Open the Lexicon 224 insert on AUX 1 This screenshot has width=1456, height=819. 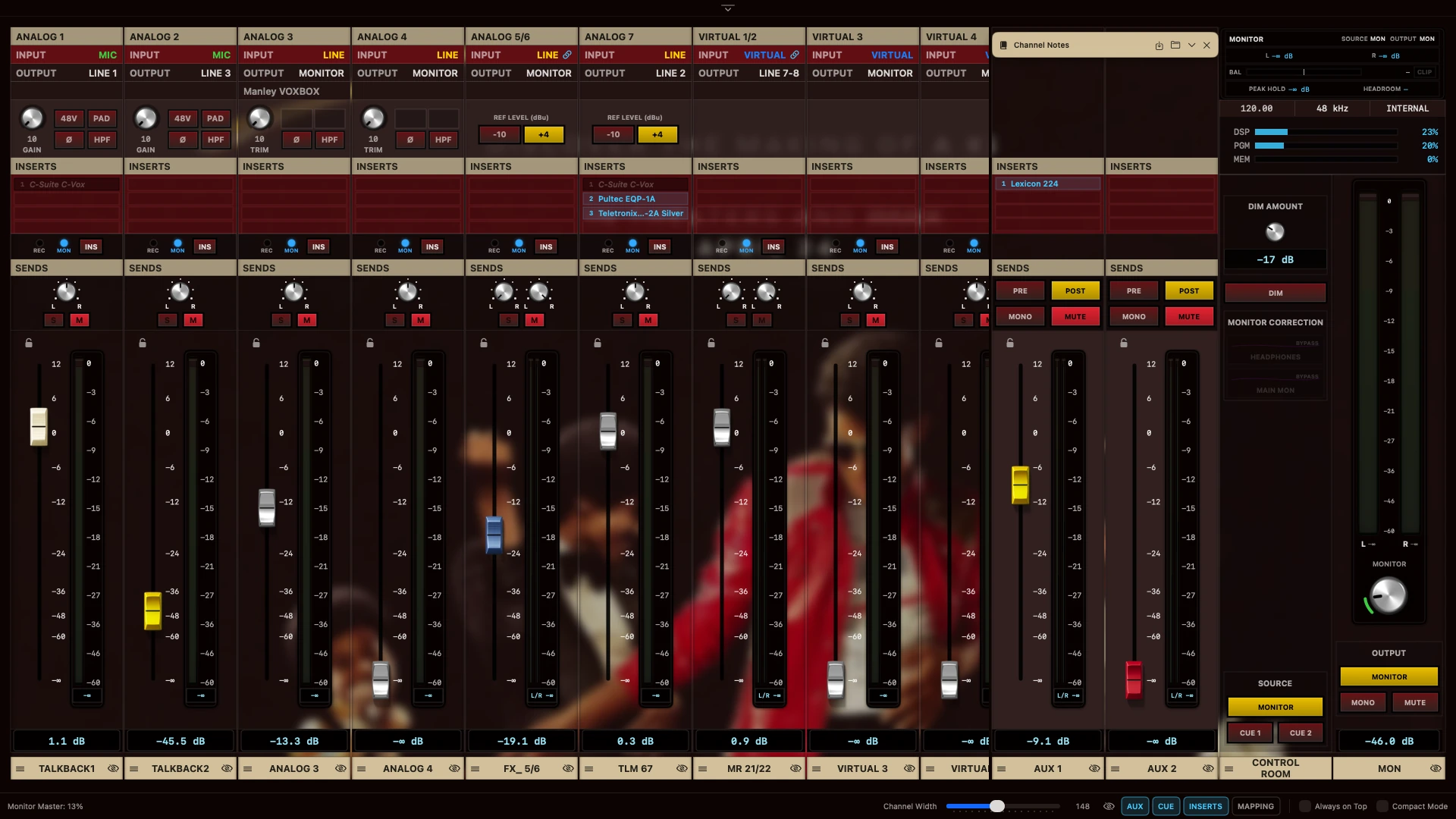click(x=1047, y=184)
